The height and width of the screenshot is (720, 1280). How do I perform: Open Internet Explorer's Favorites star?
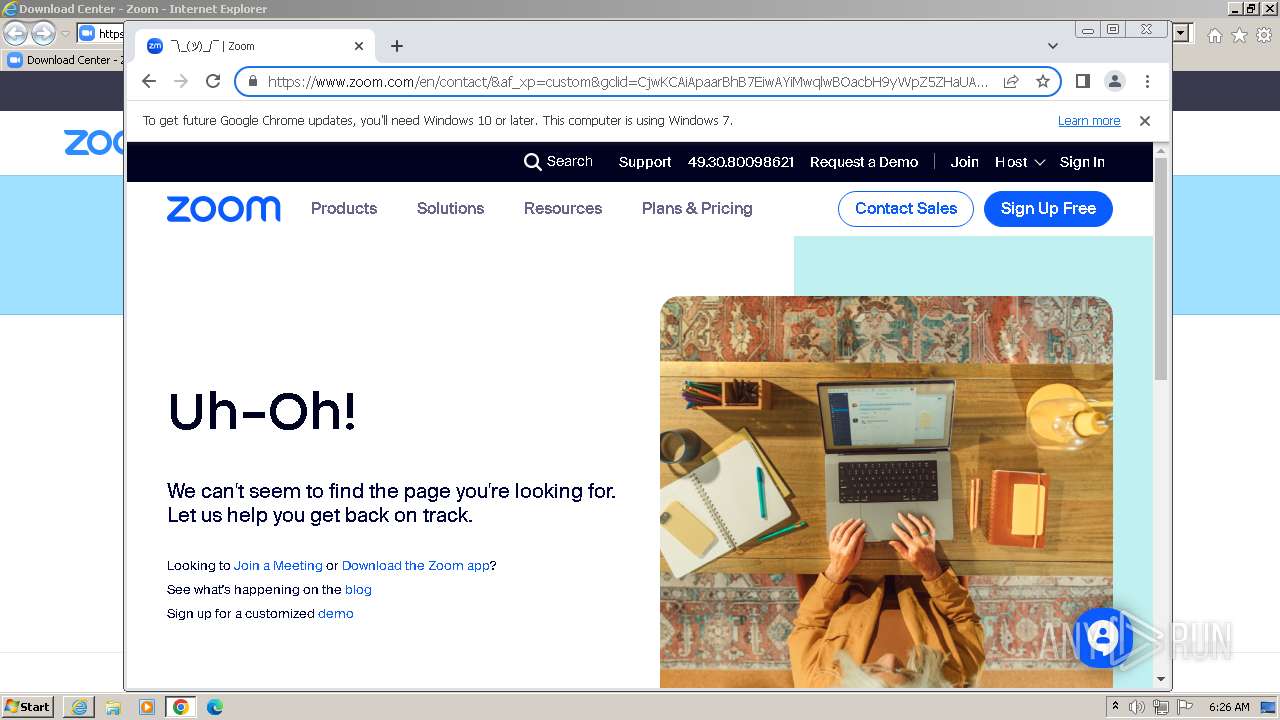click(x=1239, y=35)
